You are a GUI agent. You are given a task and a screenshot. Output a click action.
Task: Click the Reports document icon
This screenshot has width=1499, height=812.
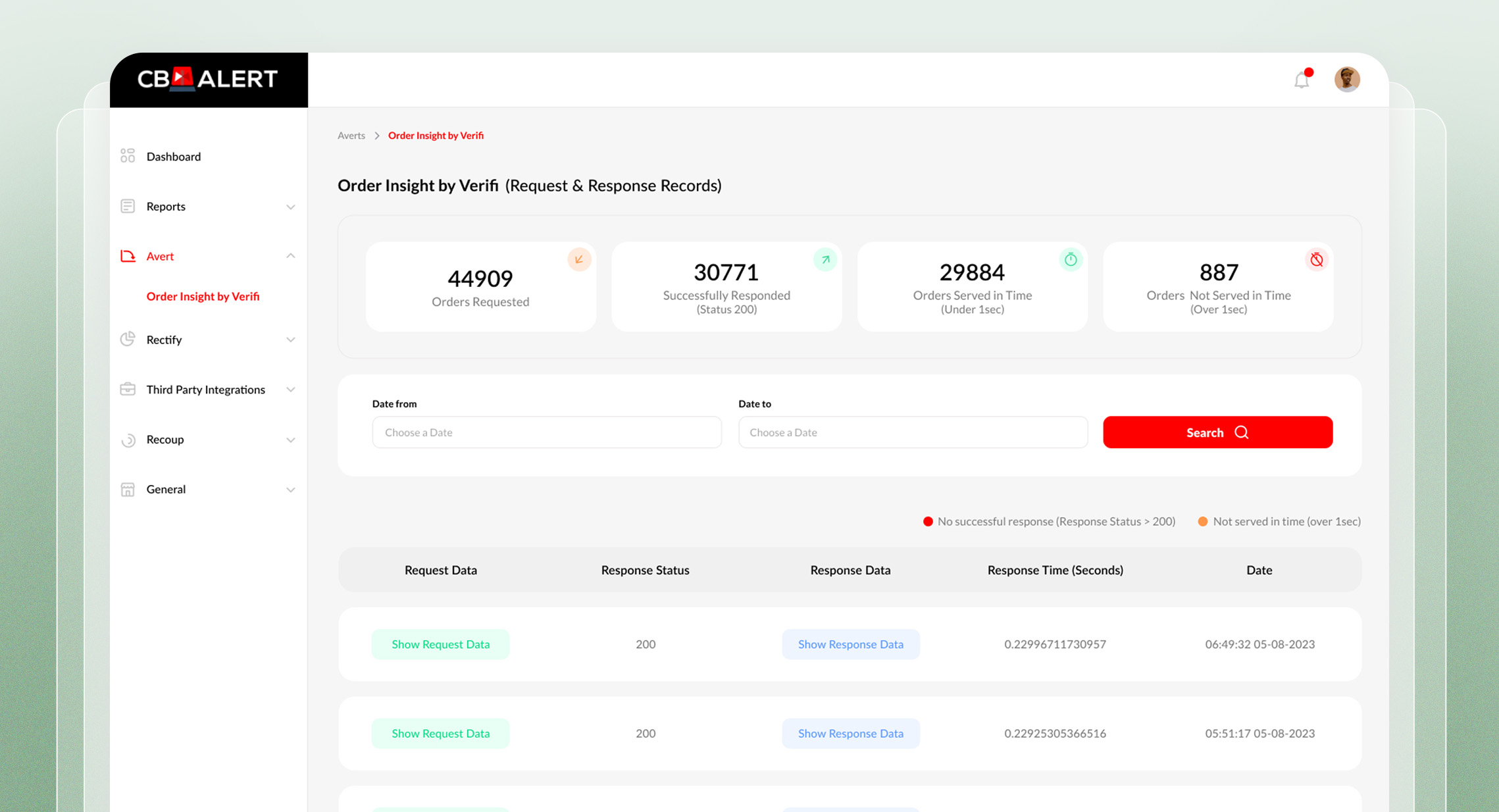pyautogui.click(x=128, y=206)
